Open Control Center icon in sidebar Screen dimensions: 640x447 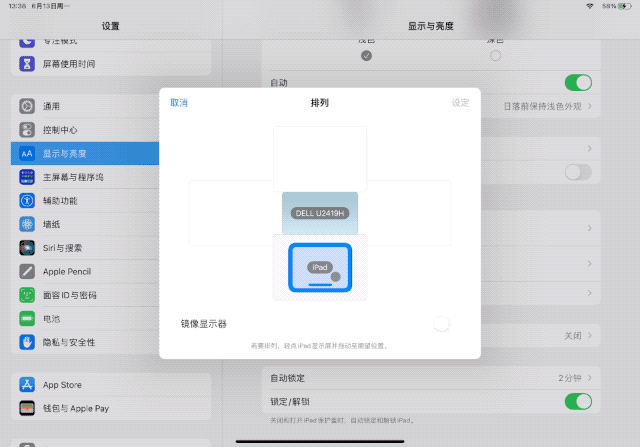[27, 130]
